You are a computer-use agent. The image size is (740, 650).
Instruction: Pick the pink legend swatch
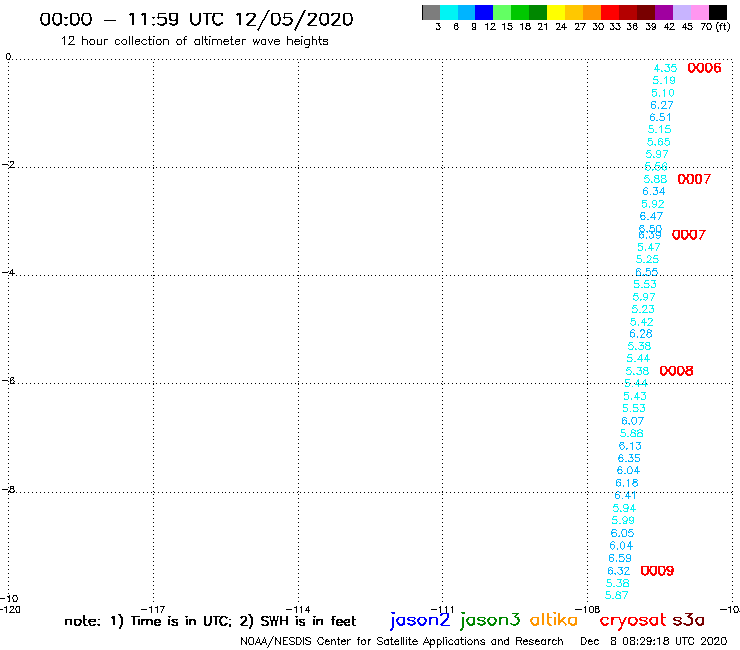[x=700, y=13]
